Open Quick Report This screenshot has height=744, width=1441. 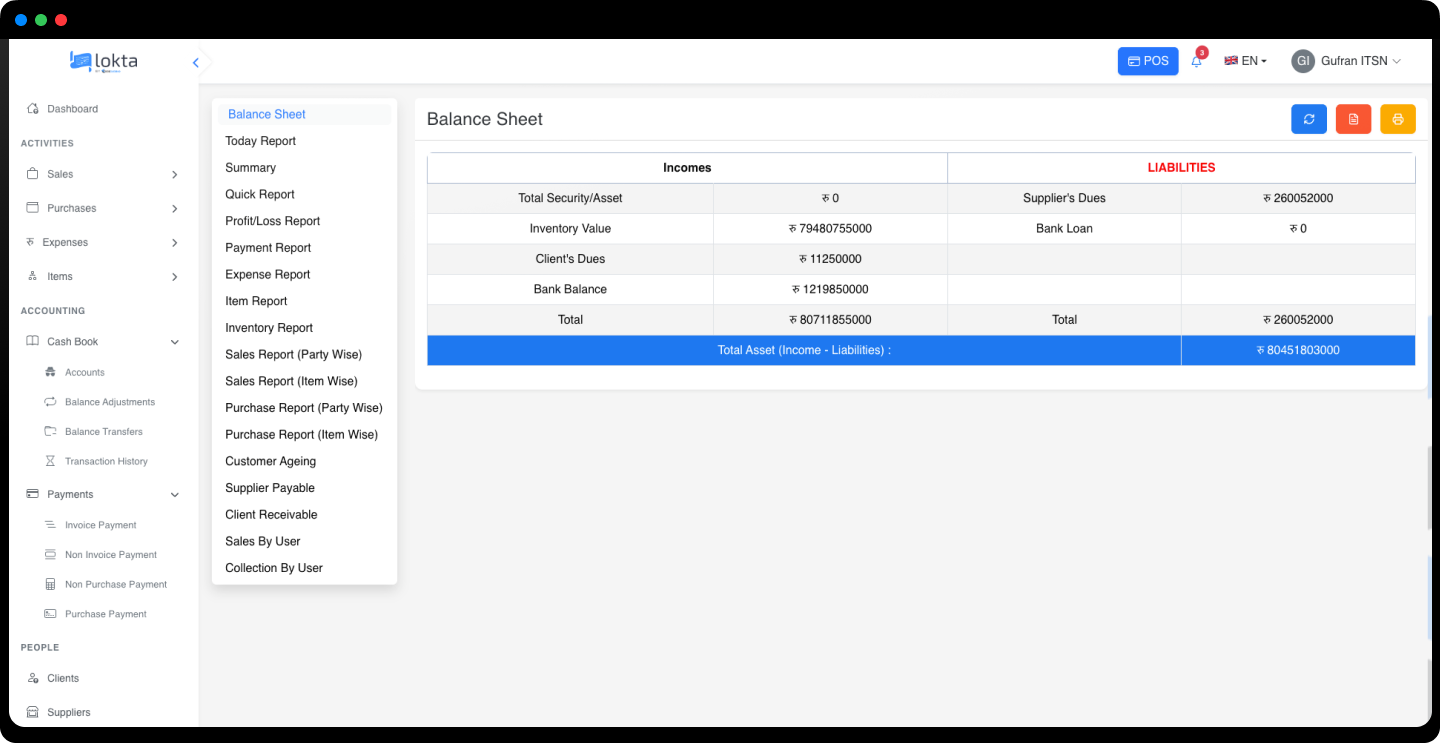[x=260, y=194]
